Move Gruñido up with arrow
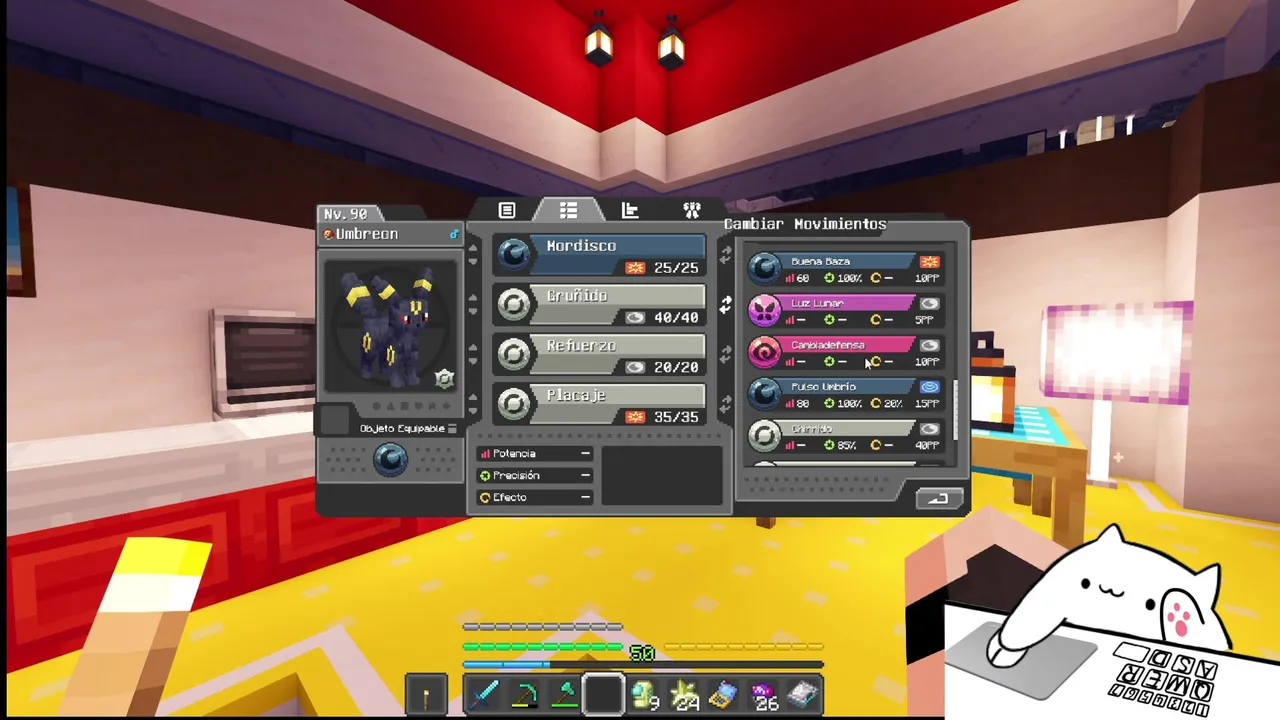Viewport: 1280px width, 720px height. pos(474,298)
